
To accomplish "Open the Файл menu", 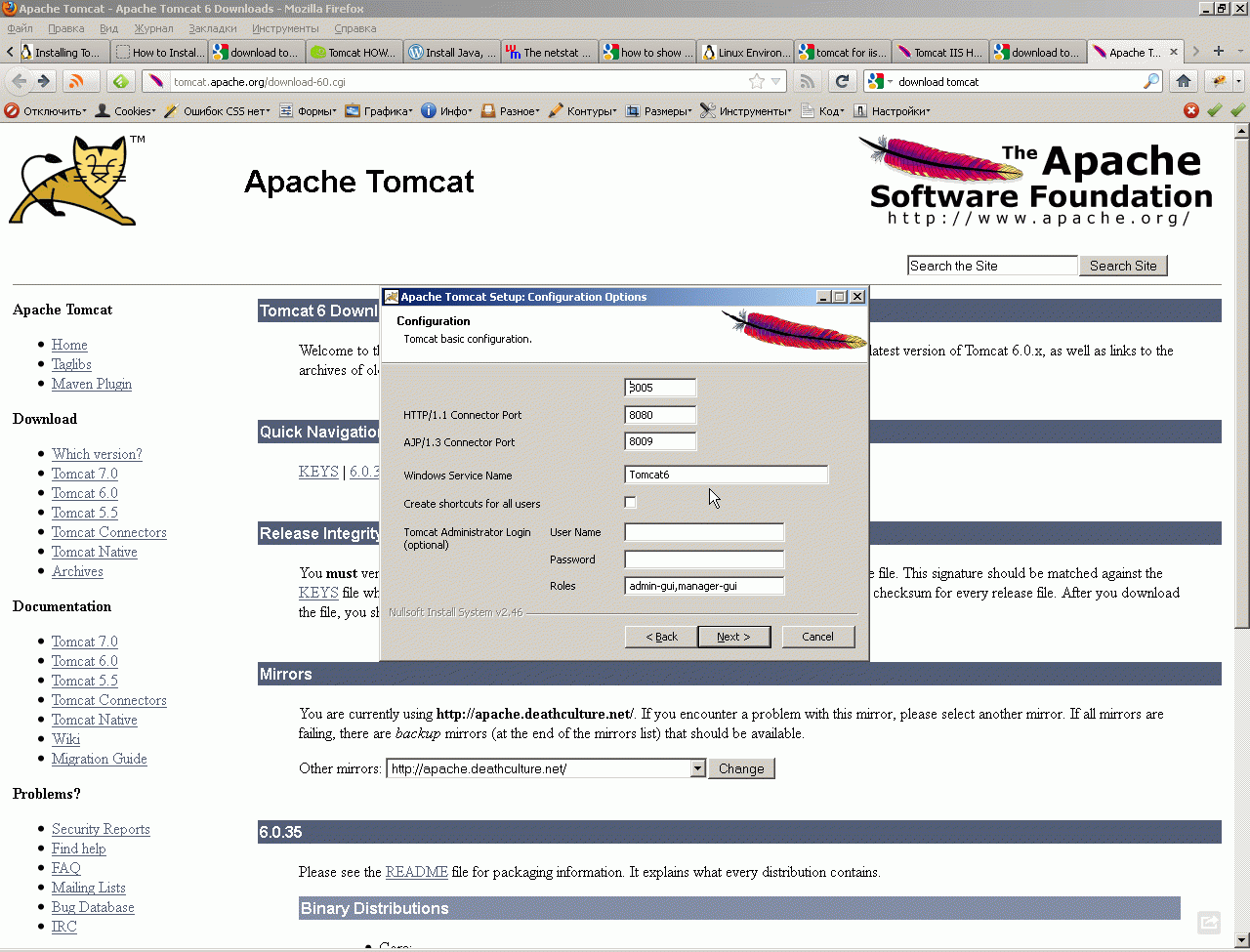I will click(x=20, y=28).
